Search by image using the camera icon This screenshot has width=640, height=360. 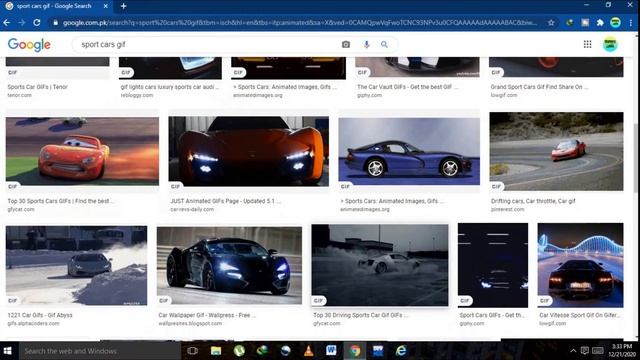346,44
